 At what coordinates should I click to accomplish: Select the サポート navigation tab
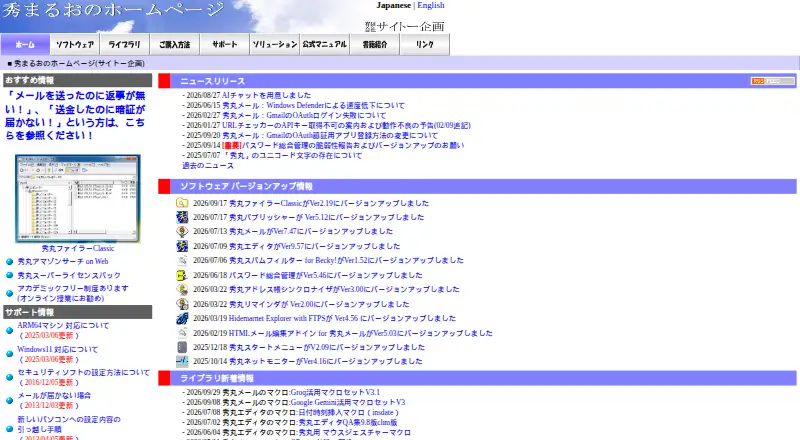[x=224, y=44]
